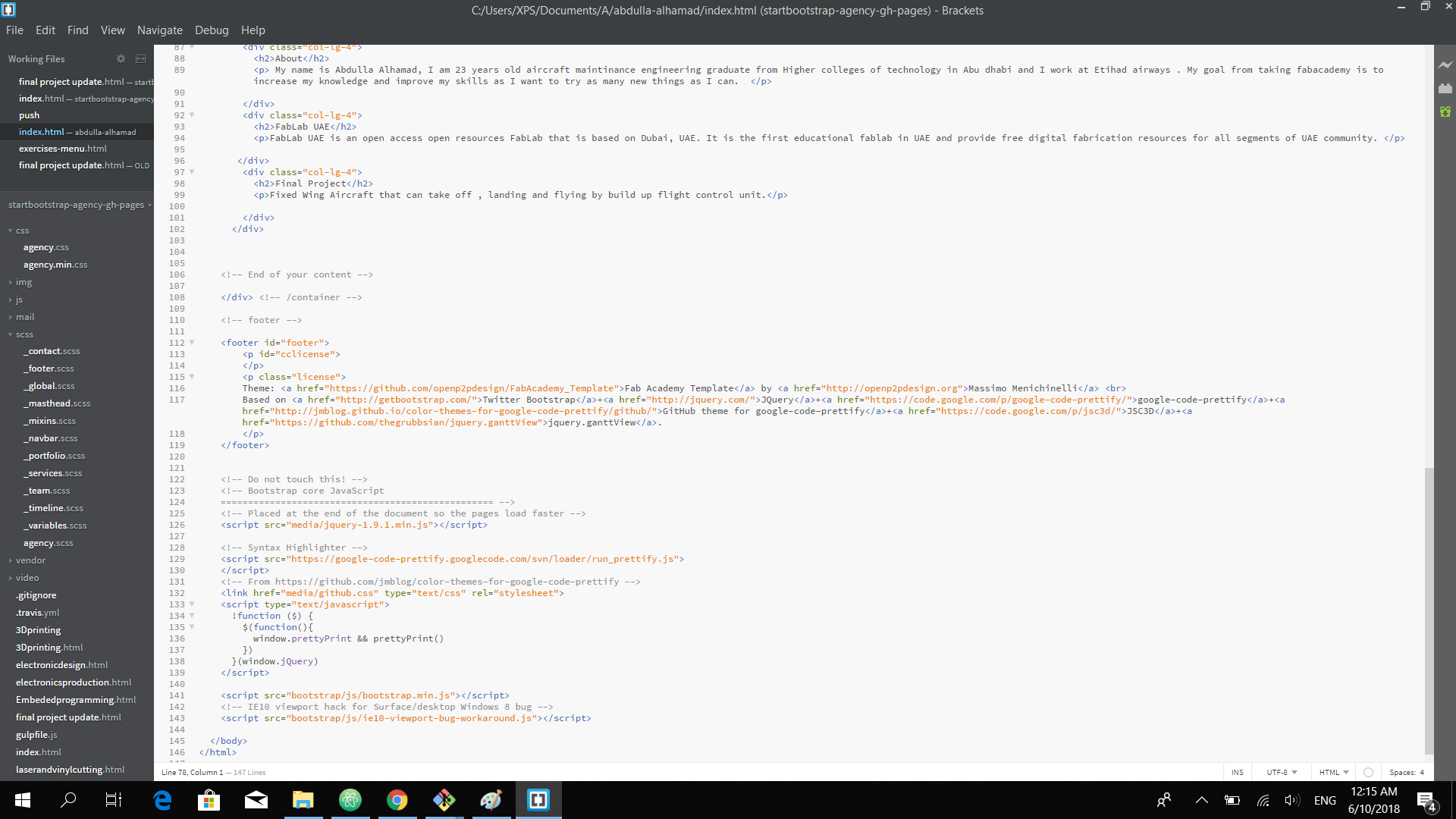This screenshot has height=819, width=1456.
Task: Click the taskbar clock and date
Action: click(x=1374, y=800)
